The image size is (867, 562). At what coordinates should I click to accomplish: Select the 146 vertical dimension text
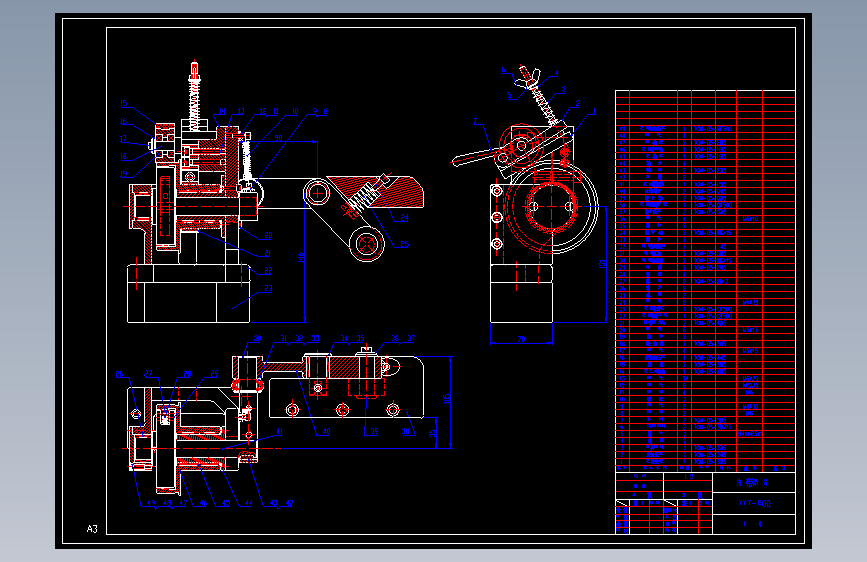pyautogui.click(x=301, y=257)
